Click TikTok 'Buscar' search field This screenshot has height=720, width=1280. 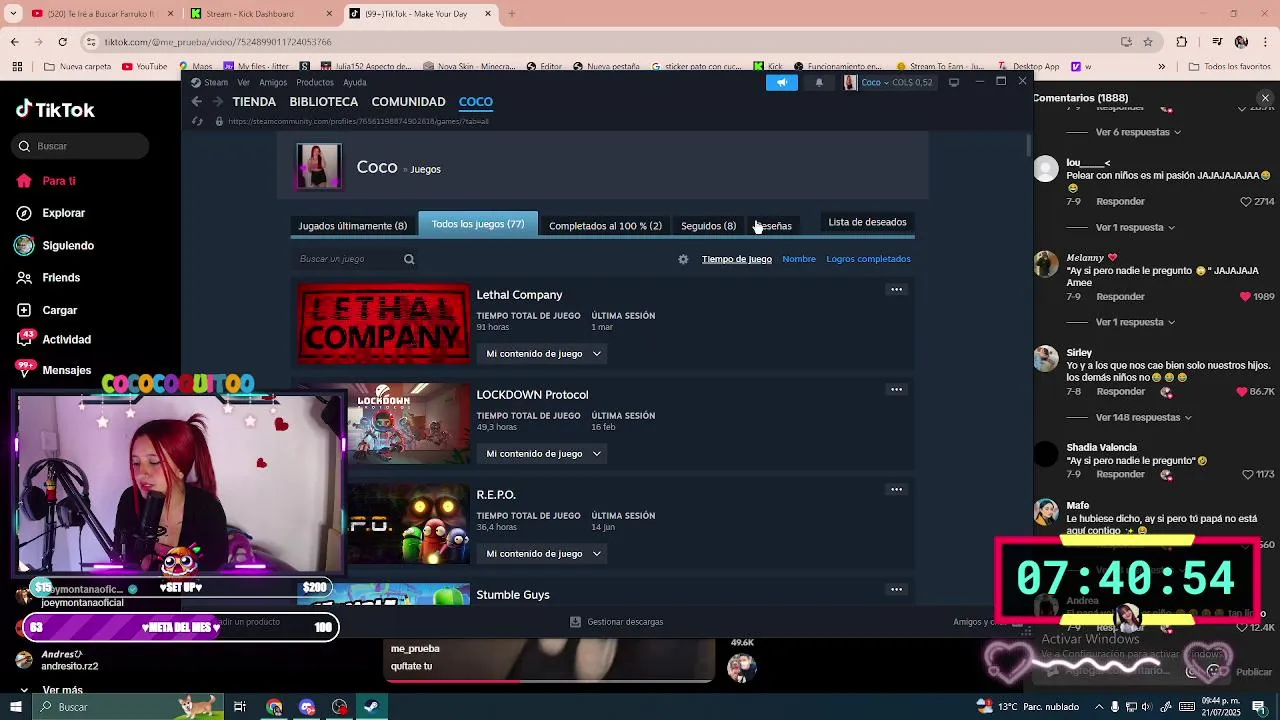click(x=82, y=146)
